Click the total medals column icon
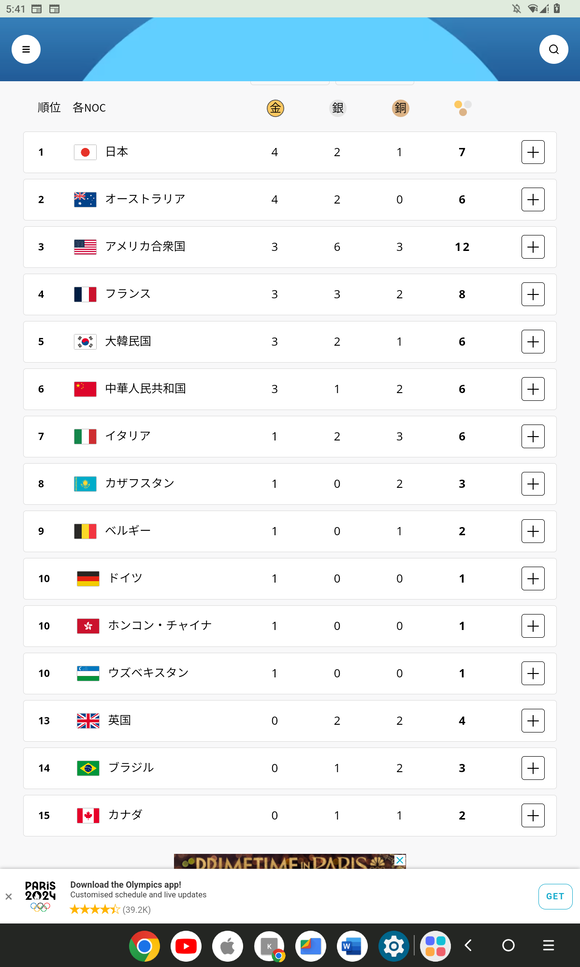The width and height of the screenshot is (580, 967). click(x=462, y=107)
